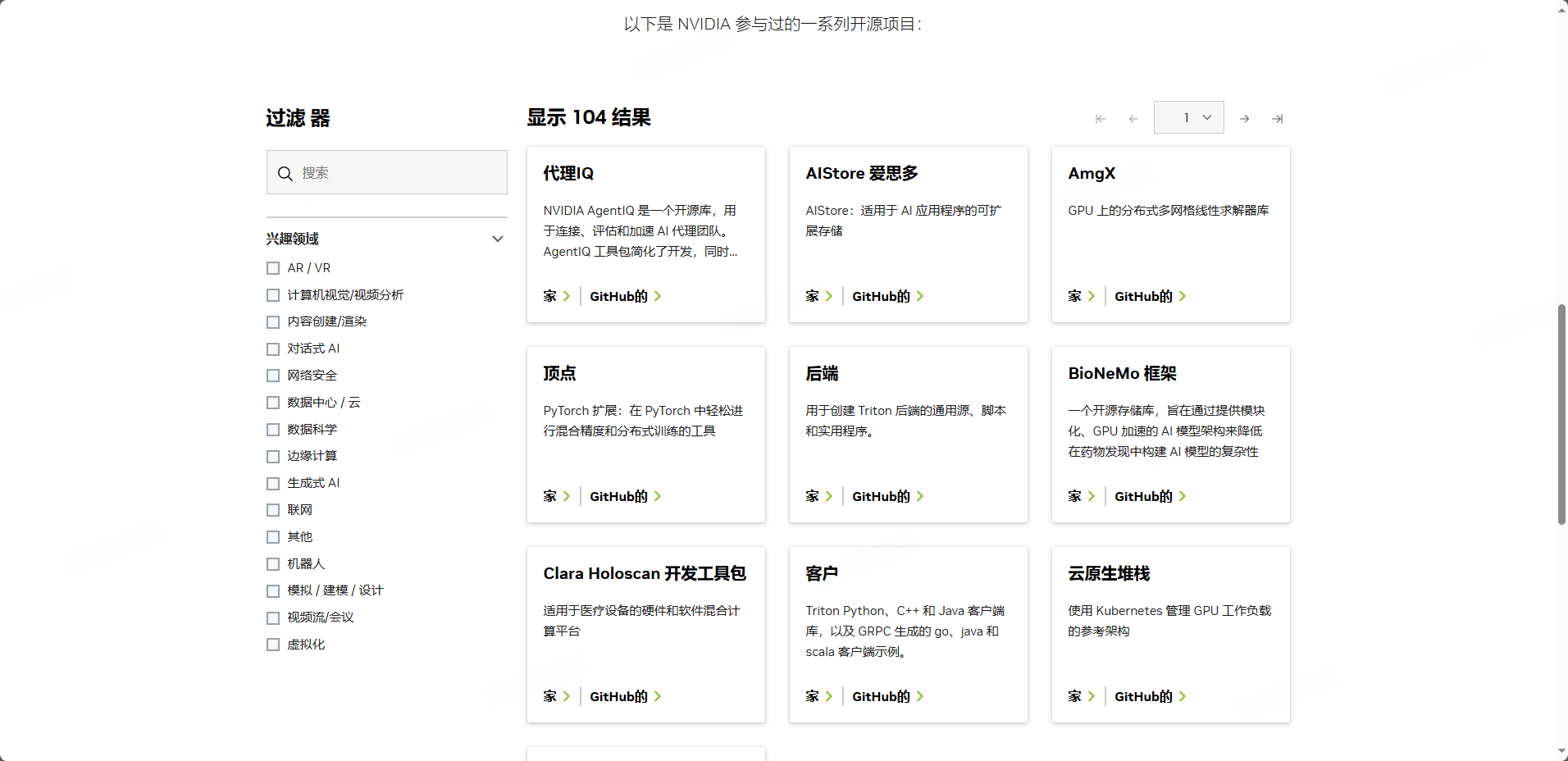Go to first page arrow icon
Image resolution: width=1568 pixels, height=761 pixels.
(x=1101, y=119)
